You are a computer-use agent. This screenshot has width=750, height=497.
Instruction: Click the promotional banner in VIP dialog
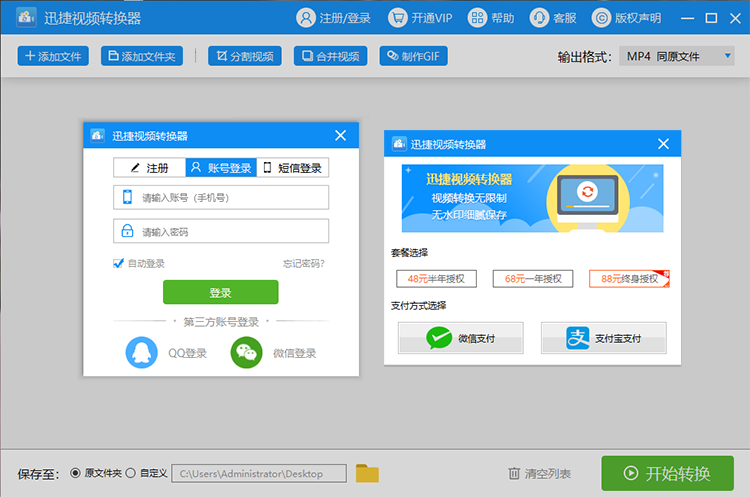point(532,199)
